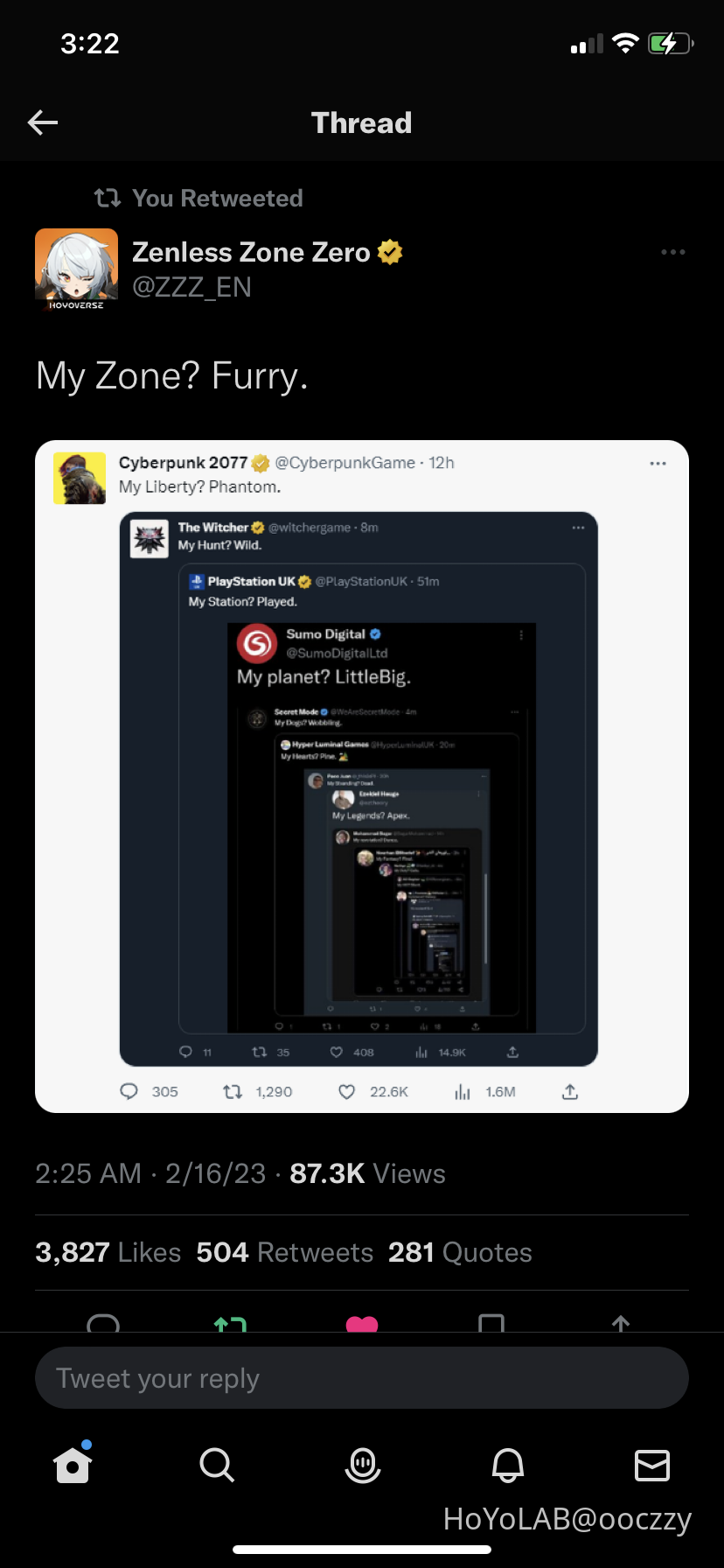Toggle the pink like heart on the tweet
The image size is (724, 1568).
[x=362, y=1324]
